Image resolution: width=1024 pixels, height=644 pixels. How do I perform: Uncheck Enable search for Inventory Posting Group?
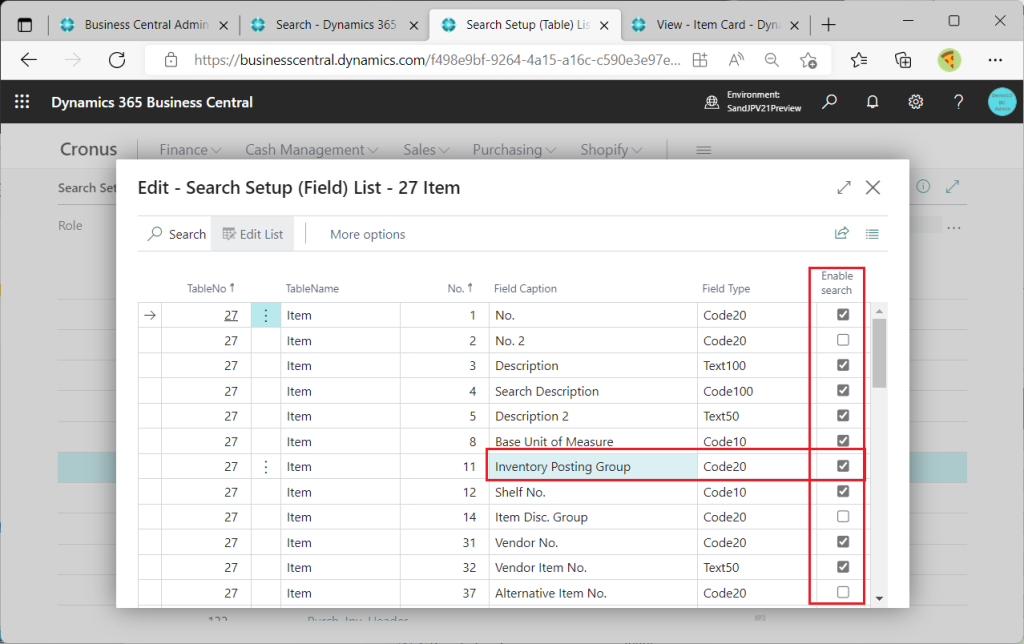[x=843, y=466]
